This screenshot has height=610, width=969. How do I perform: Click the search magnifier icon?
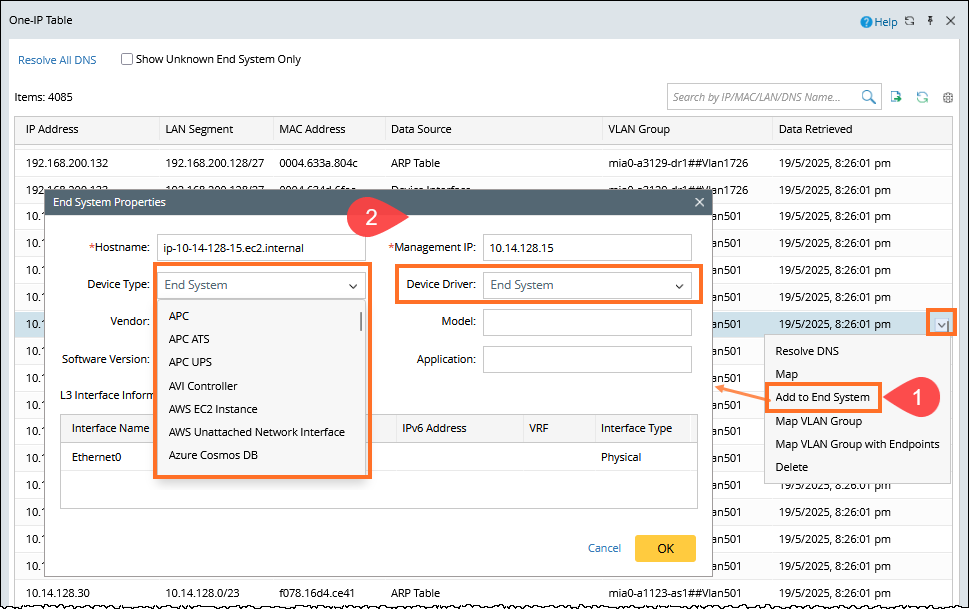click(869, 97)
